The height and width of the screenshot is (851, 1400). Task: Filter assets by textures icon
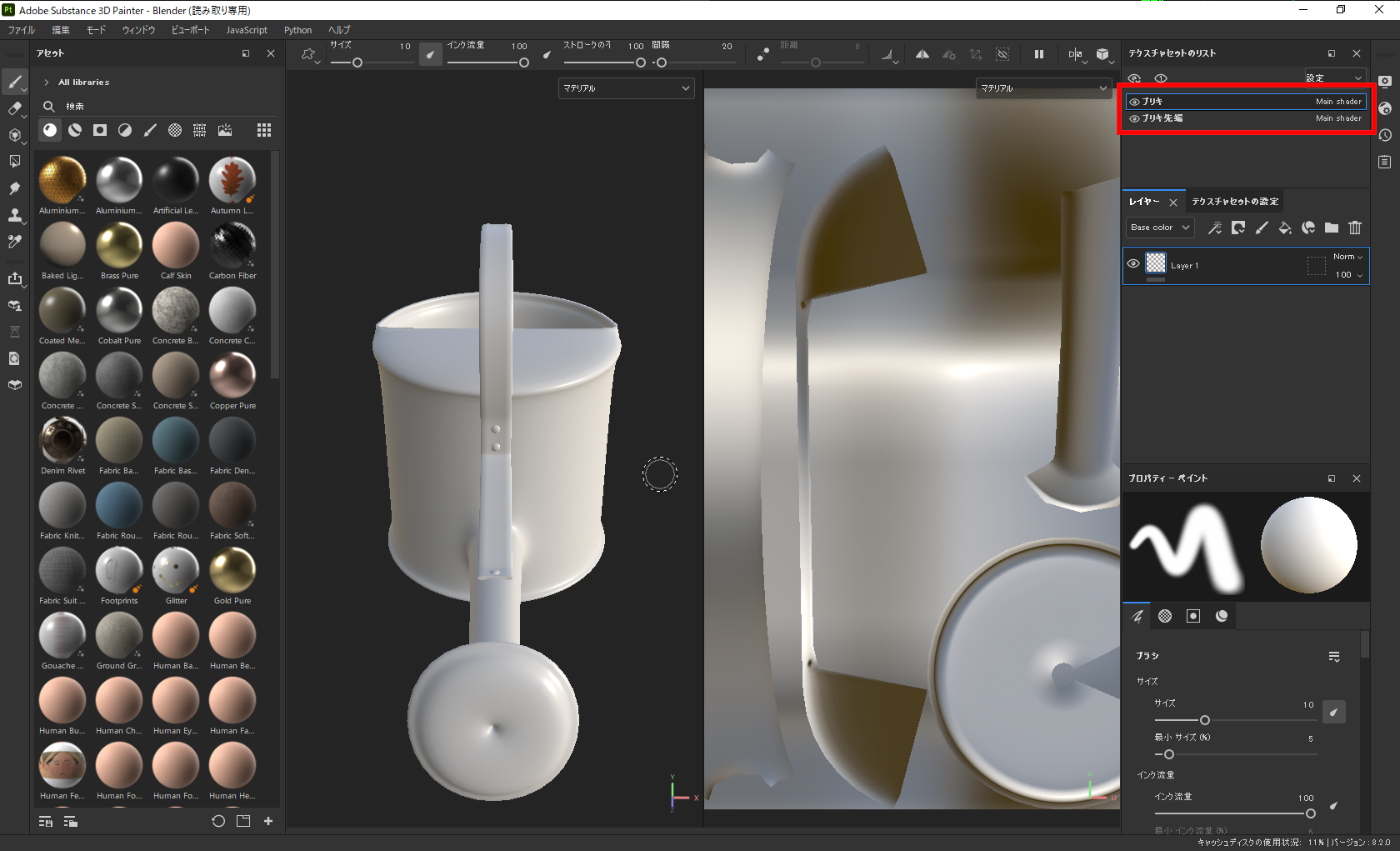pos(200,130)
